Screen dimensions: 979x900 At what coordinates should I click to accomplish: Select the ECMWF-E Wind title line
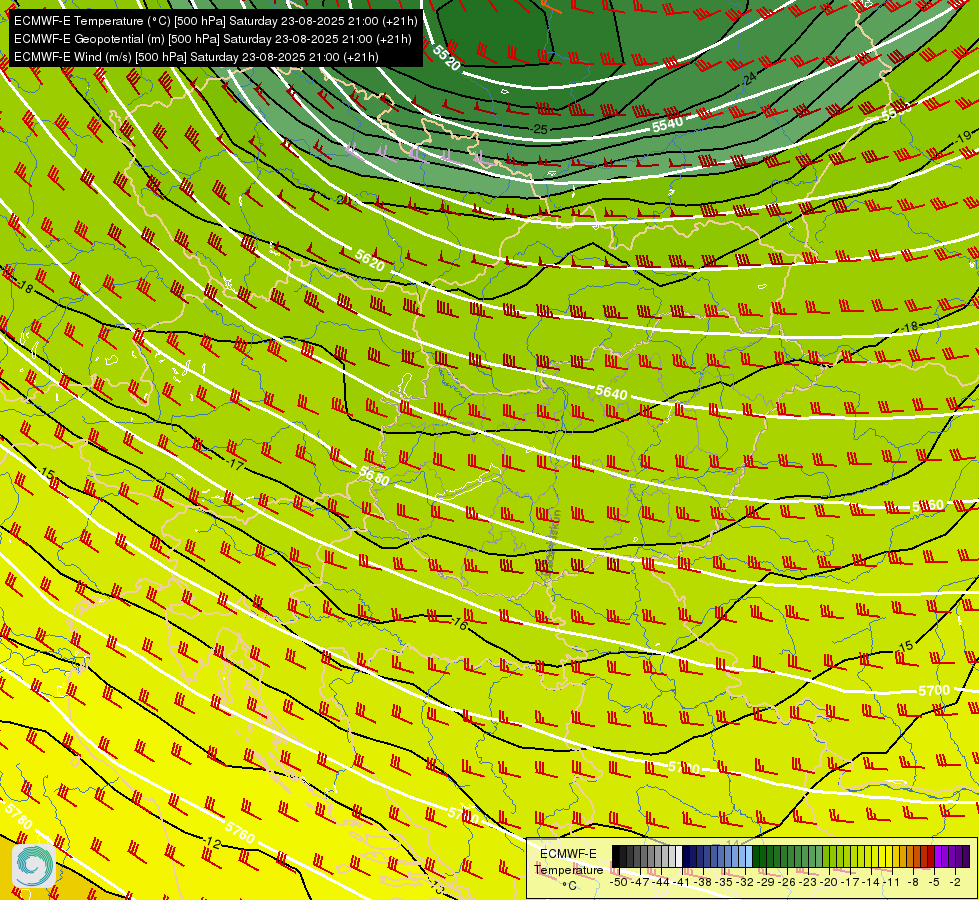click(196, 57)
